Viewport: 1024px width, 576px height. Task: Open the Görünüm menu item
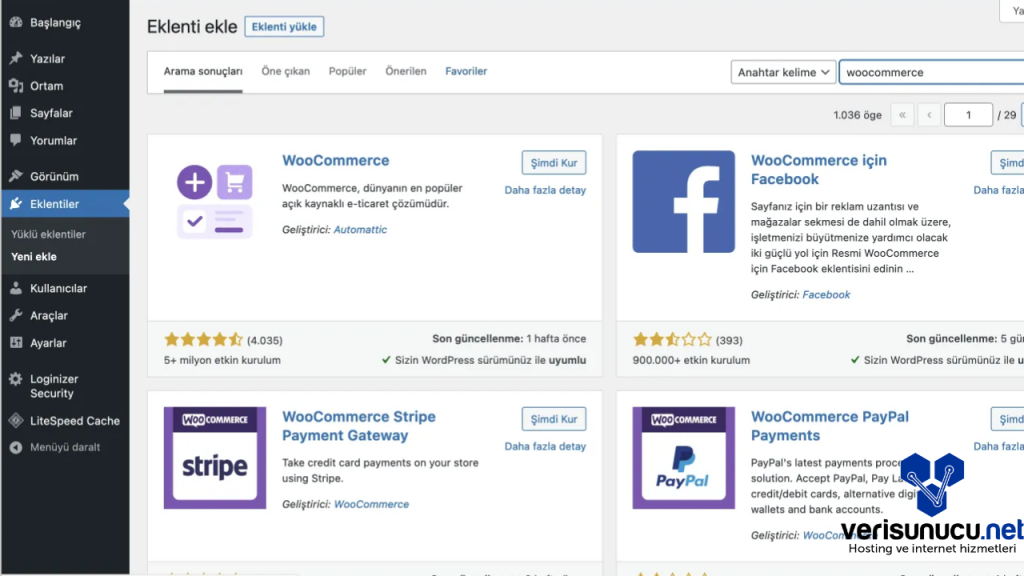pos(65,176)
